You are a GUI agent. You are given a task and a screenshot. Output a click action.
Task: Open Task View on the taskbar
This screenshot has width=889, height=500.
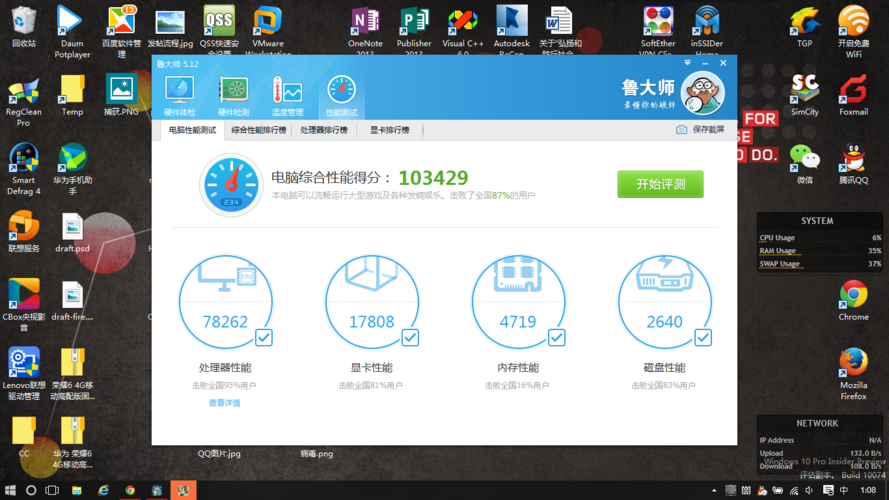point(52,490)
